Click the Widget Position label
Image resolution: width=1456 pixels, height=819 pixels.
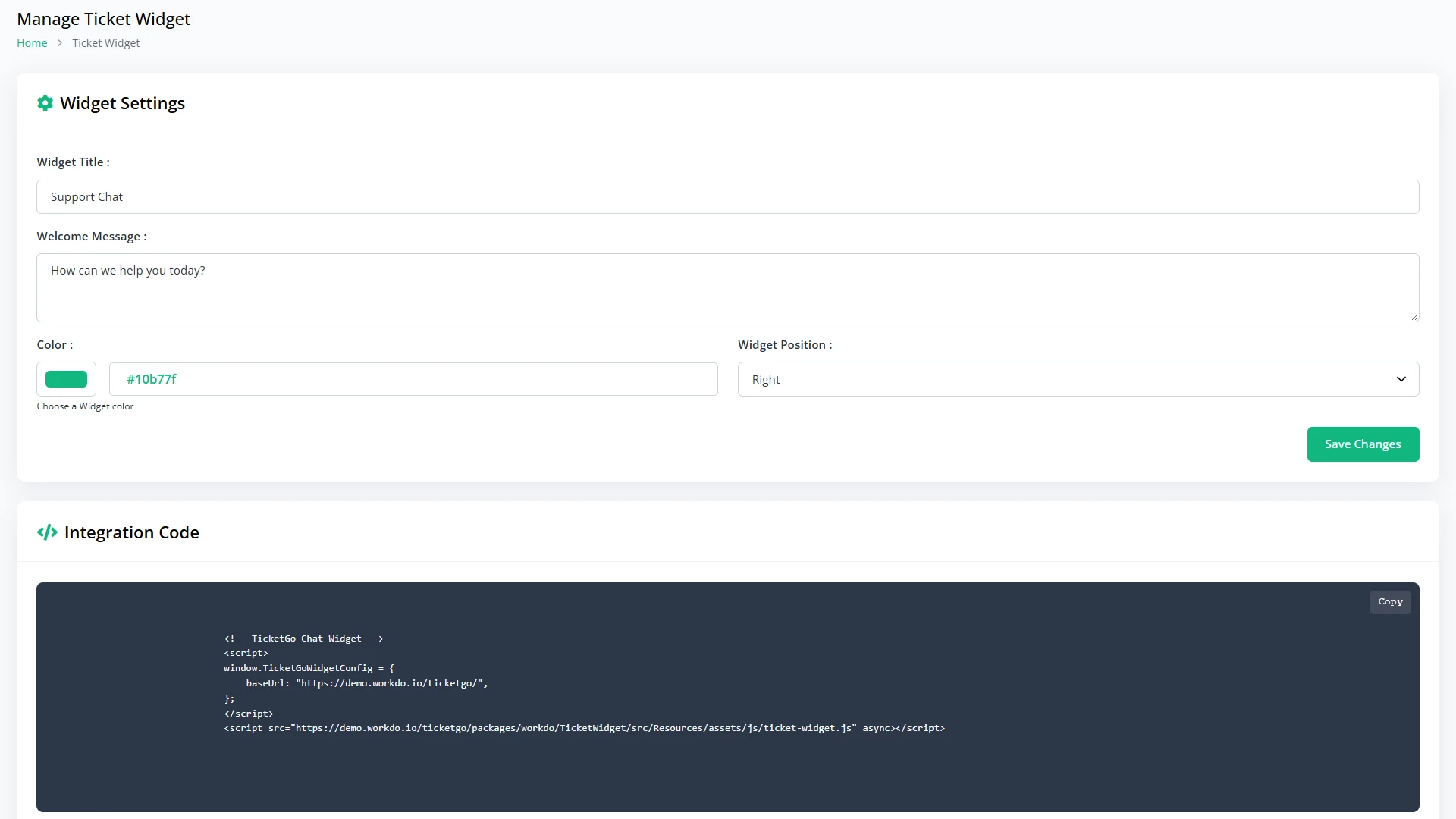pos(785,345)
